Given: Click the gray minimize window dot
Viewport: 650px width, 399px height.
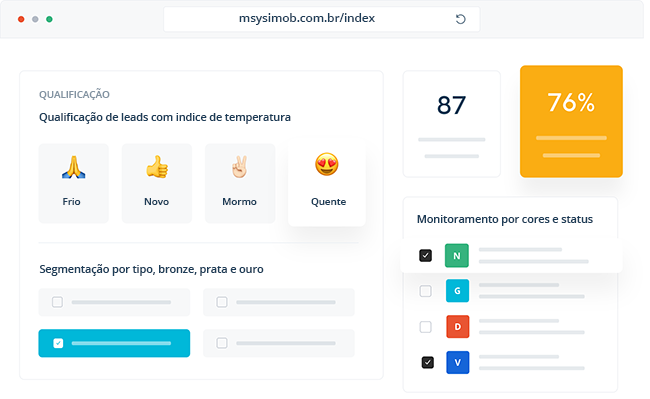Looking at the screenshot, I should 35,19.
